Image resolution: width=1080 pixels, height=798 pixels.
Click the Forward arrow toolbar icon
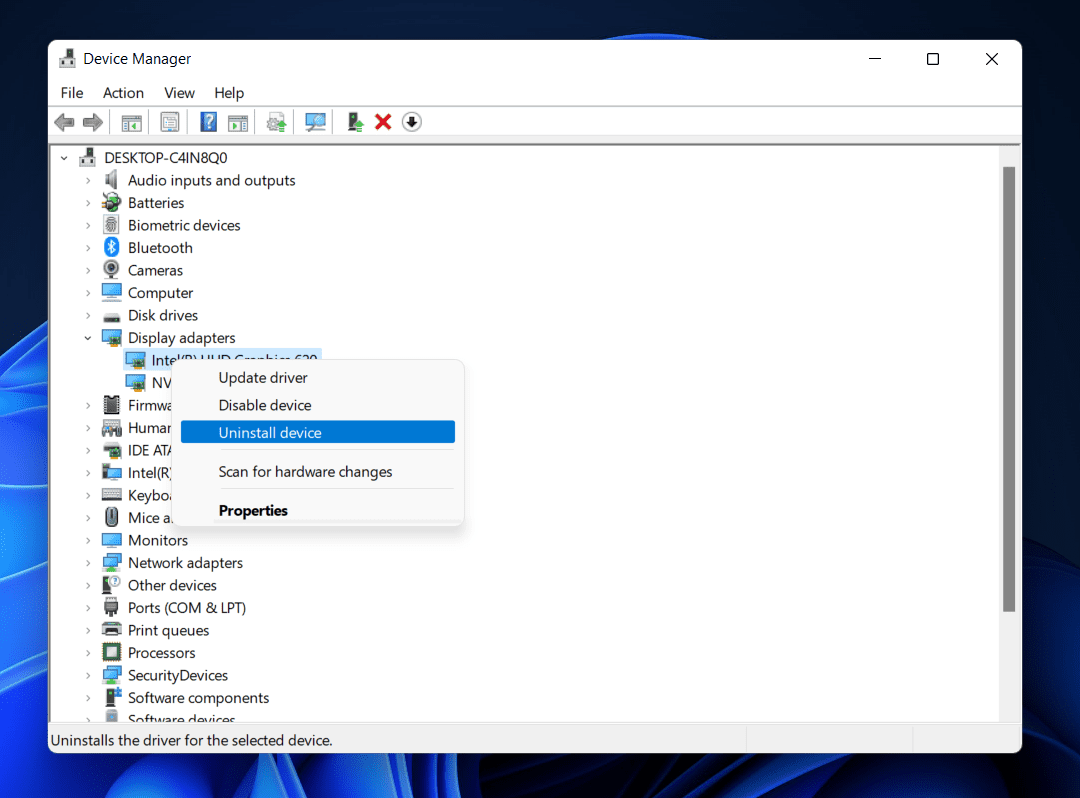point(93,122)
